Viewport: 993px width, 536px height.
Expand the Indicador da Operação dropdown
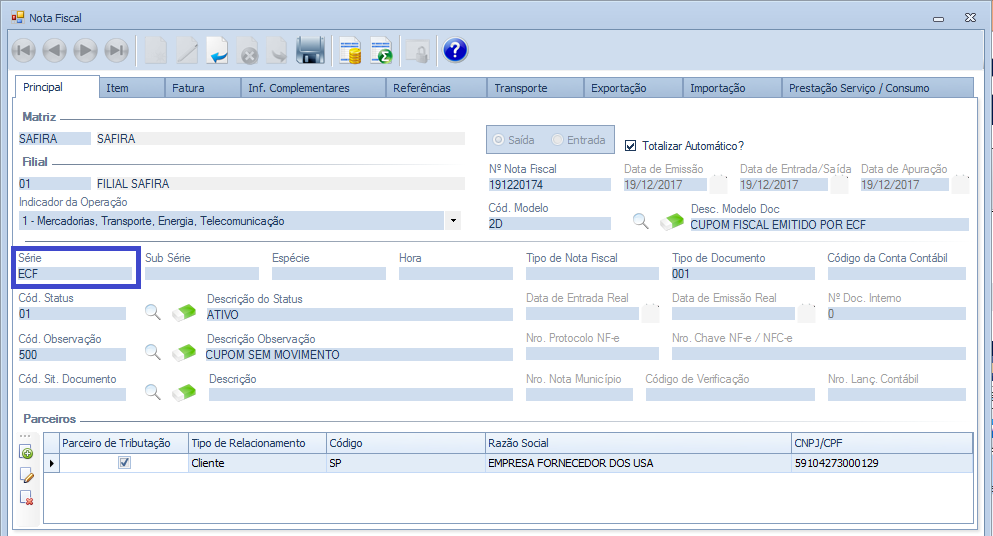point(453,221)
